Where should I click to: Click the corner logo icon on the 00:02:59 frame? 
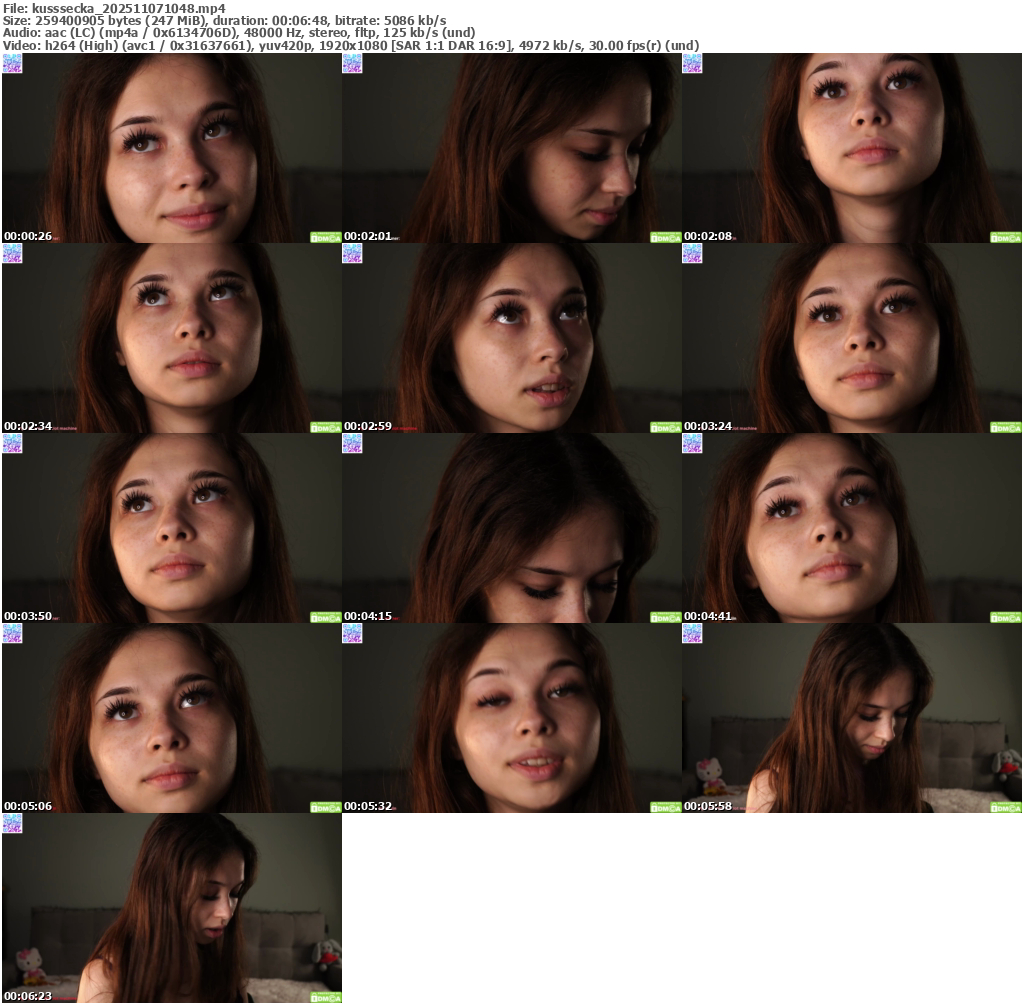point(352,253)
